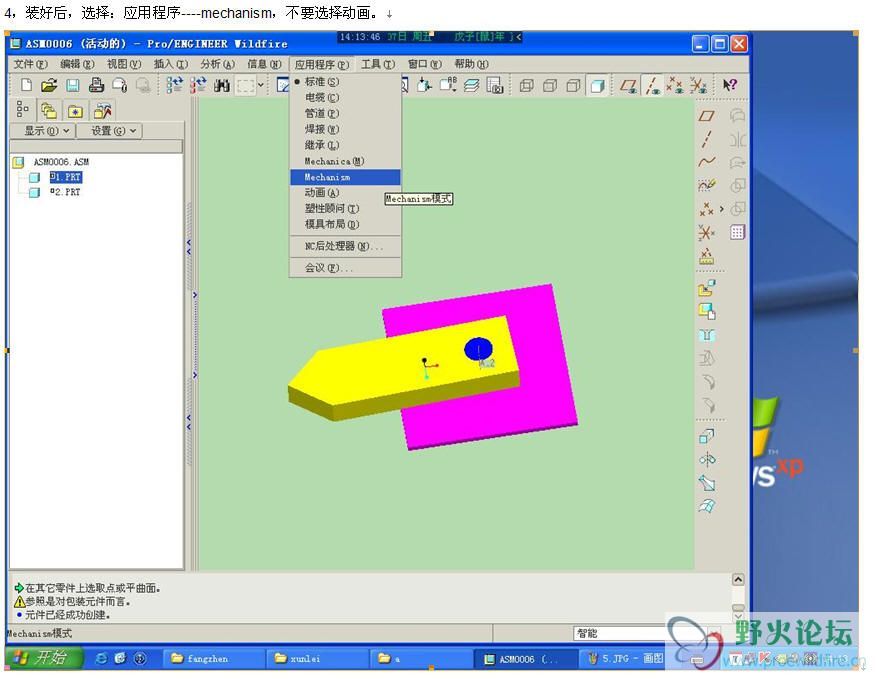The width and height of the screenshot is (876, 679).
Task: Switch to the xunlei taskbar folder
Action: click(x=317, y=659)
